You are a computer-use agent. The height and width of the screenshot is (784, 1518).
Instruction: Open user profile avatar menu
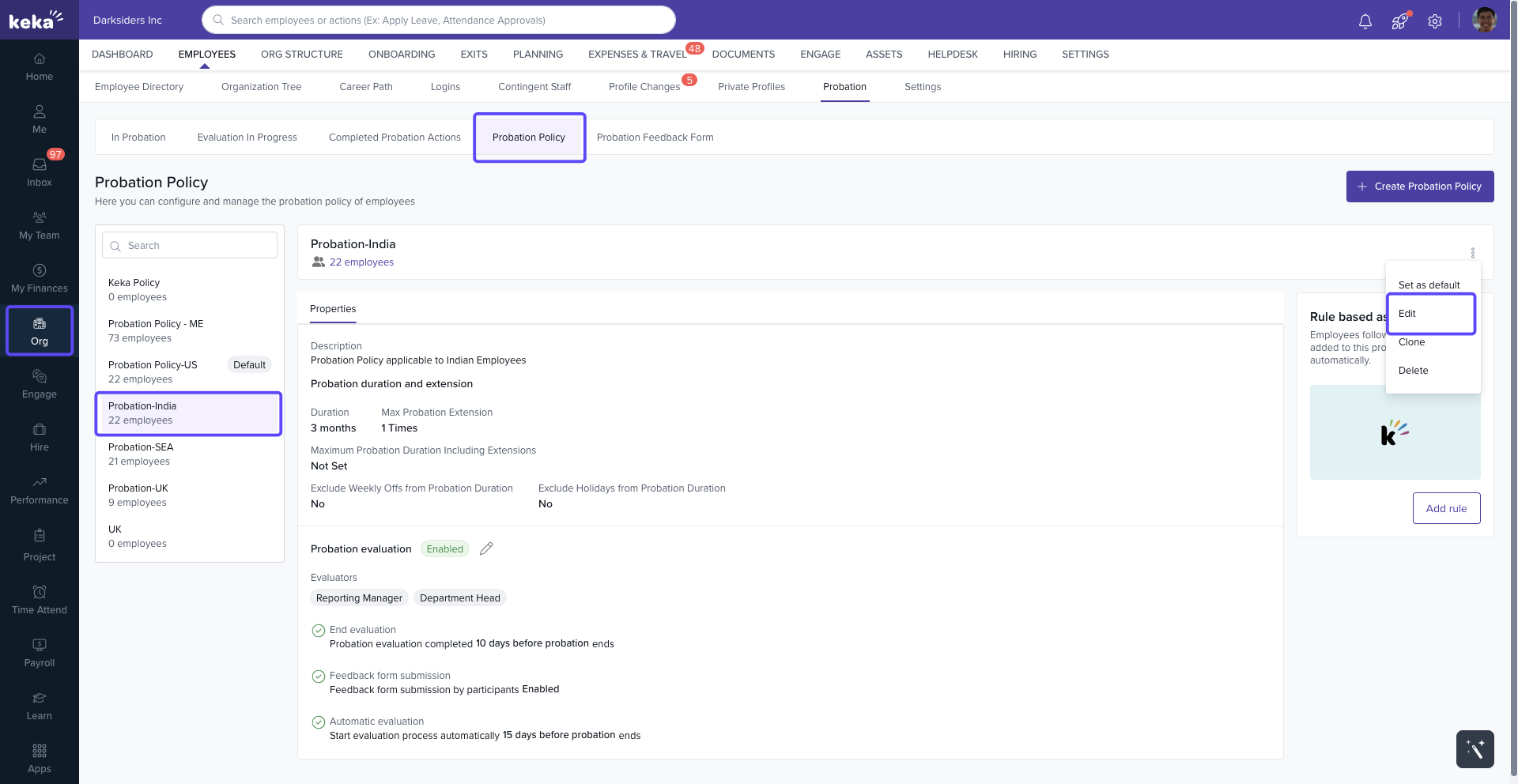coord(1484,20)
